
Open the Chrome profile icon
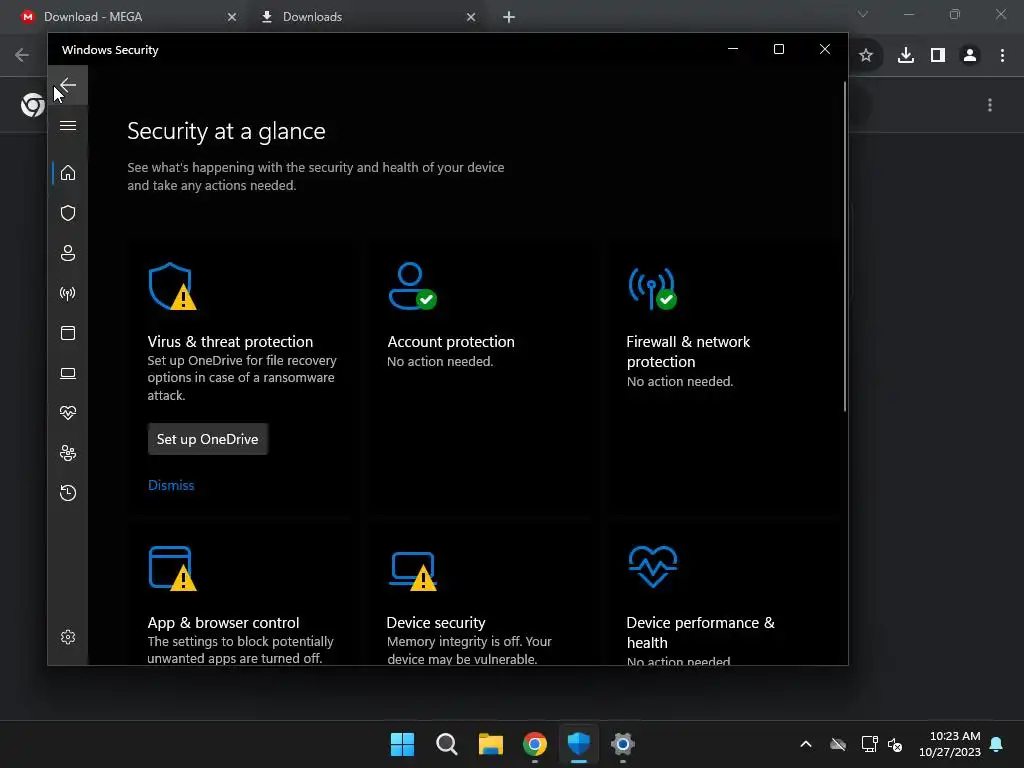click(970, 56)
